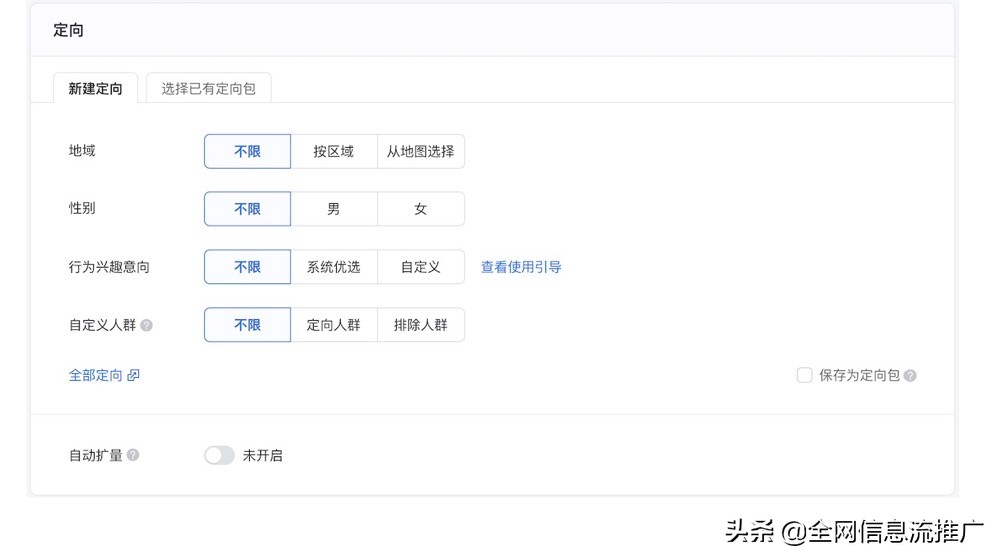Click the 行为兴趣意向 field label
Screen dimensions: 1000x560
tap(109, 267)
